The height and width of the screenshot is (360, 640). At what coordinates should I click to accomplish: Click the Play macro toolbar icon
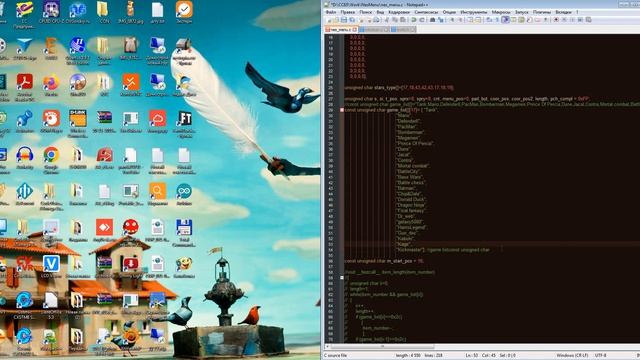click(572, 20)
